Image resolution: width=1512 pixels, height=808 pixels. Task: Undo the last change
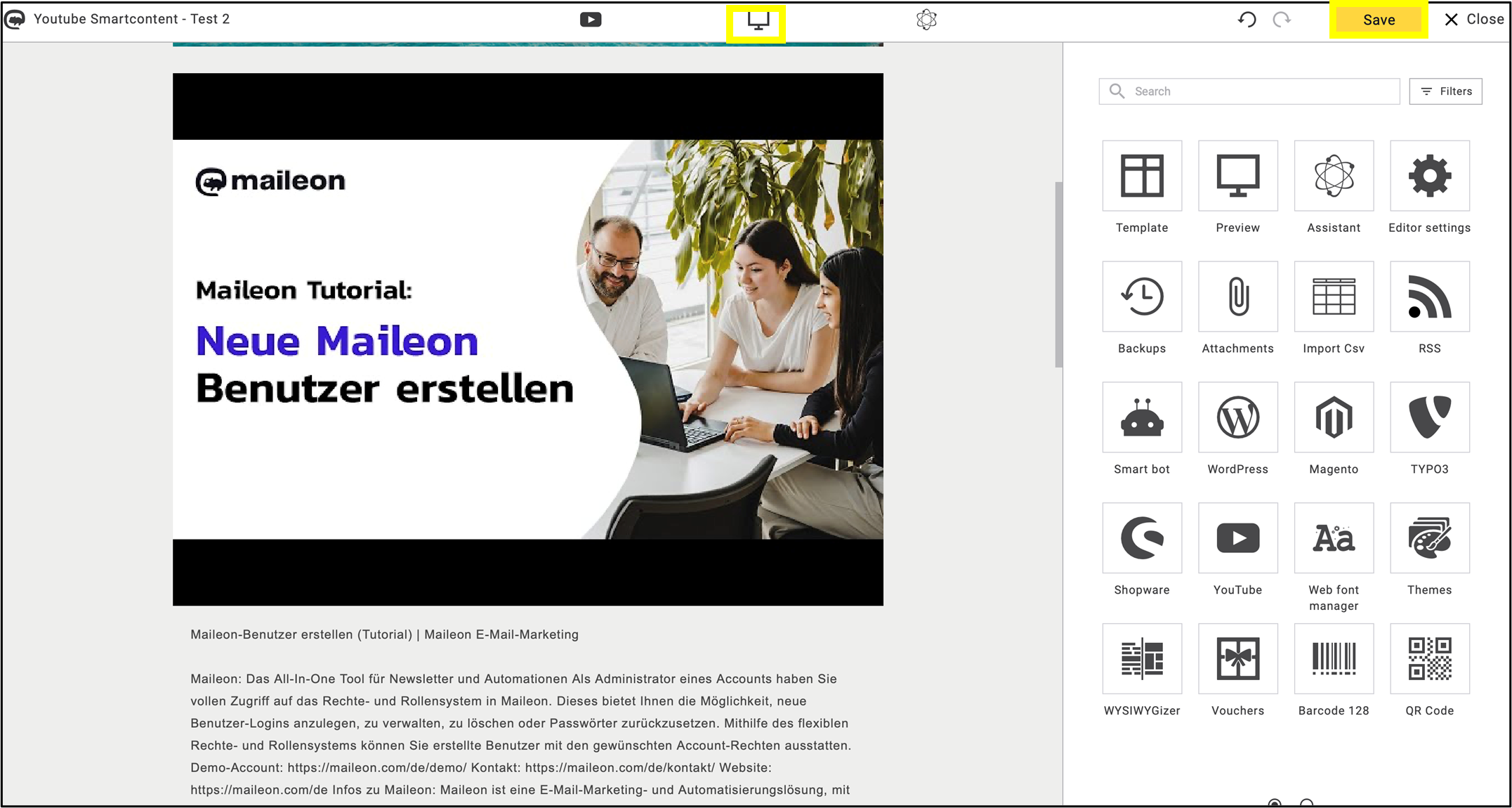[x=1247, y=20]
